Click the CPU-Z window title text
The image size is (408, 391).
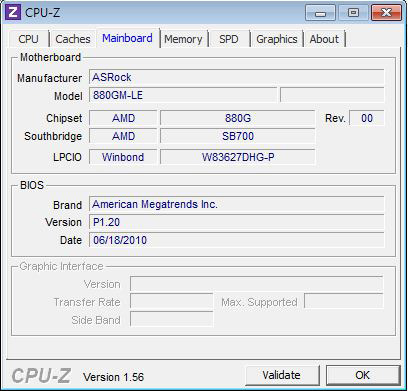tap(42, 13)
